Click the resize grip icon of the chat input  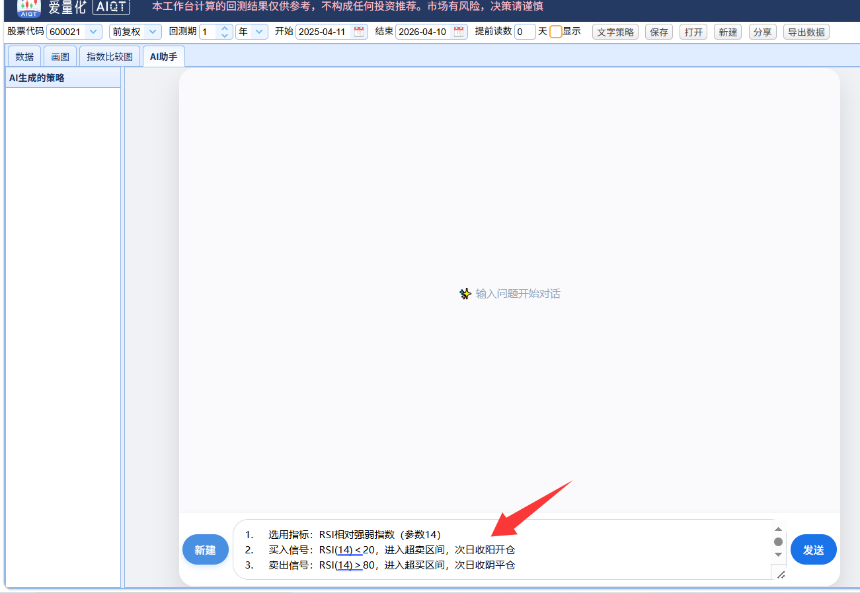pyautogui.click(x=781, y=574)
